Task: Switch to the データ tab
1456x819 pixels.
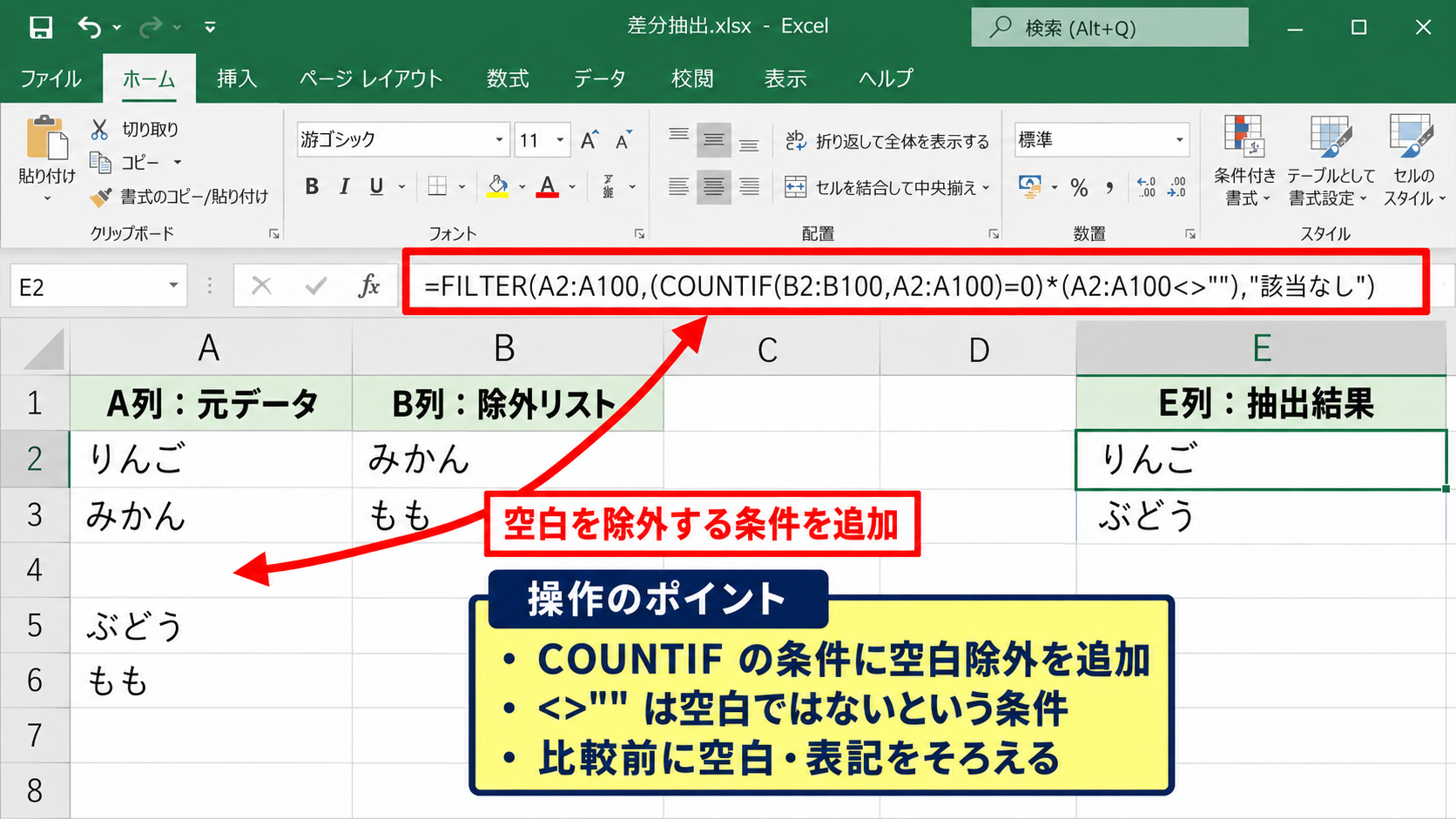Action: [x=599, y=78]
